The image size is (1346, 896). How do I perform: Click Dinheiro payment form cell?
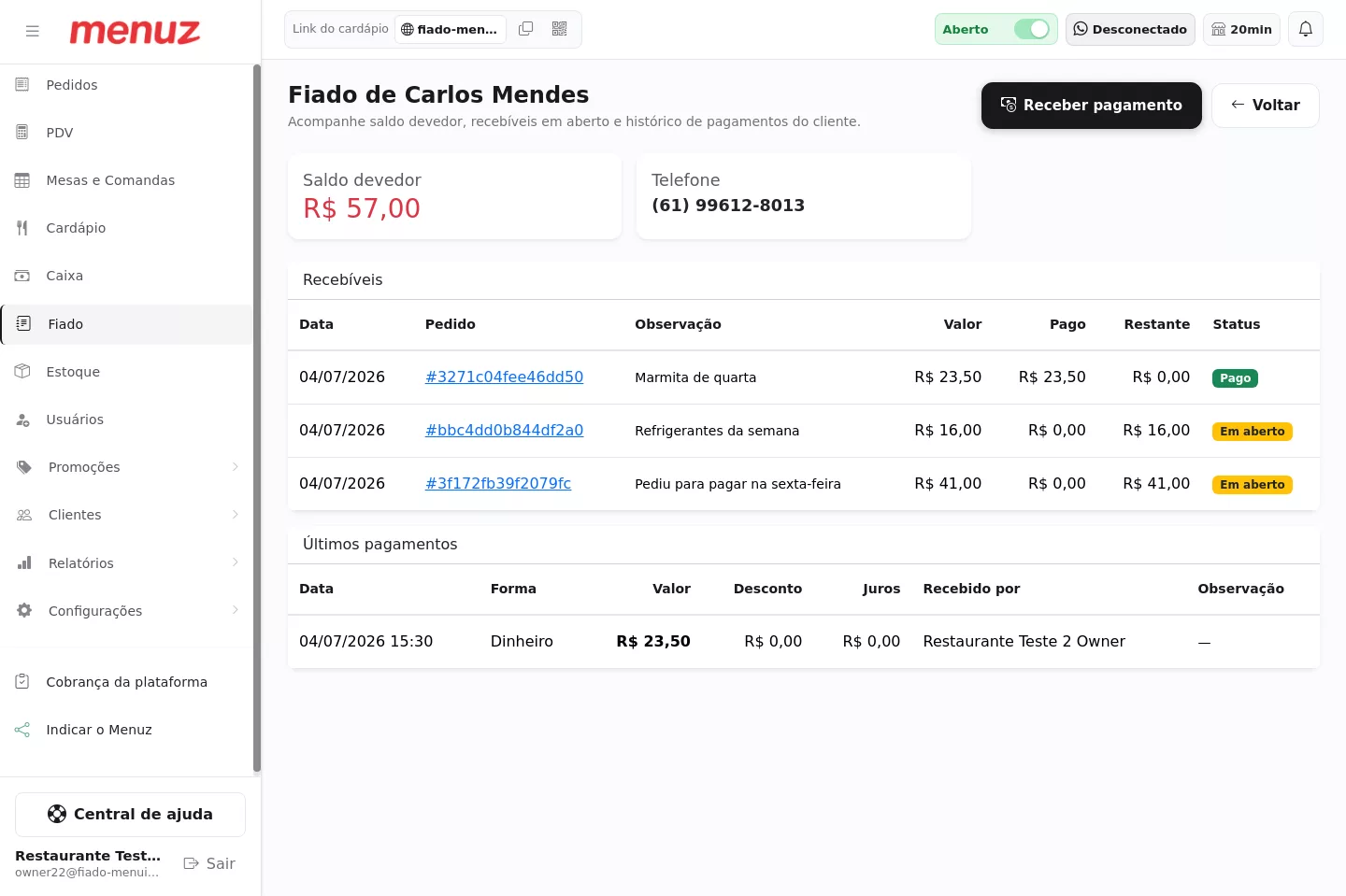pyautogui.click(x=522, y=641)
